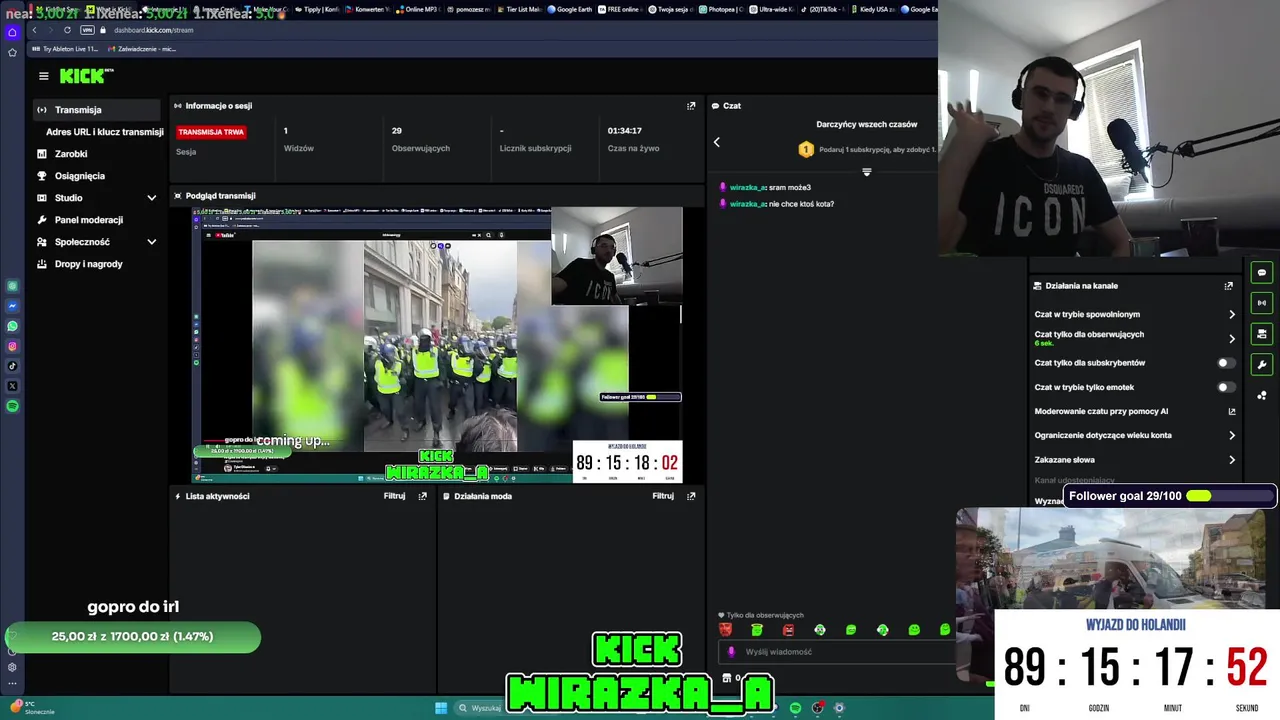Open Czat tylko dla obserwujących settings
Screen dimensions: 1280x720
[x=1135, y=338]
